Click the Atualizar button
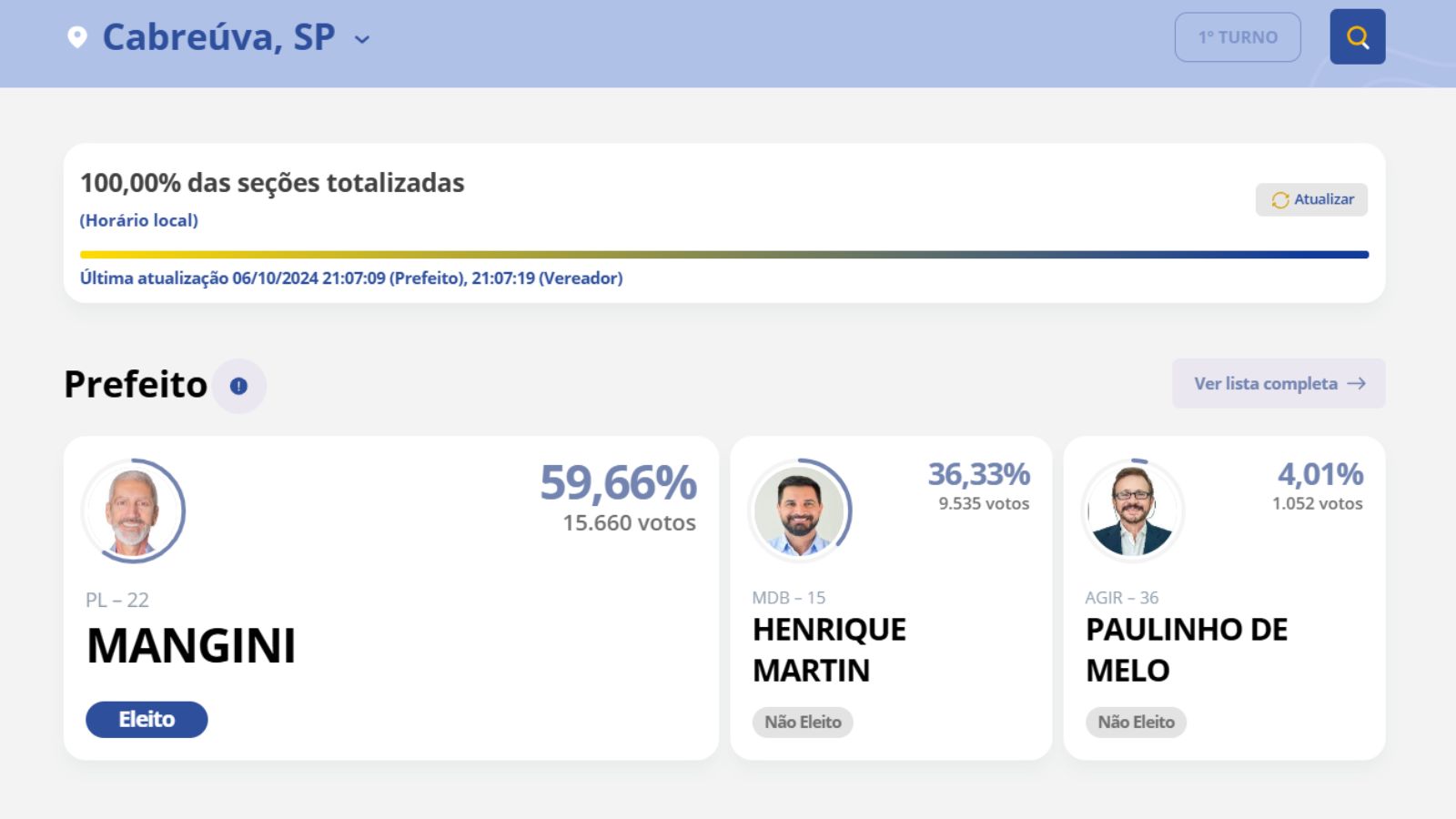Image resolution: width=1456 pixels, height=819 pixels. tap(1311, 199)
